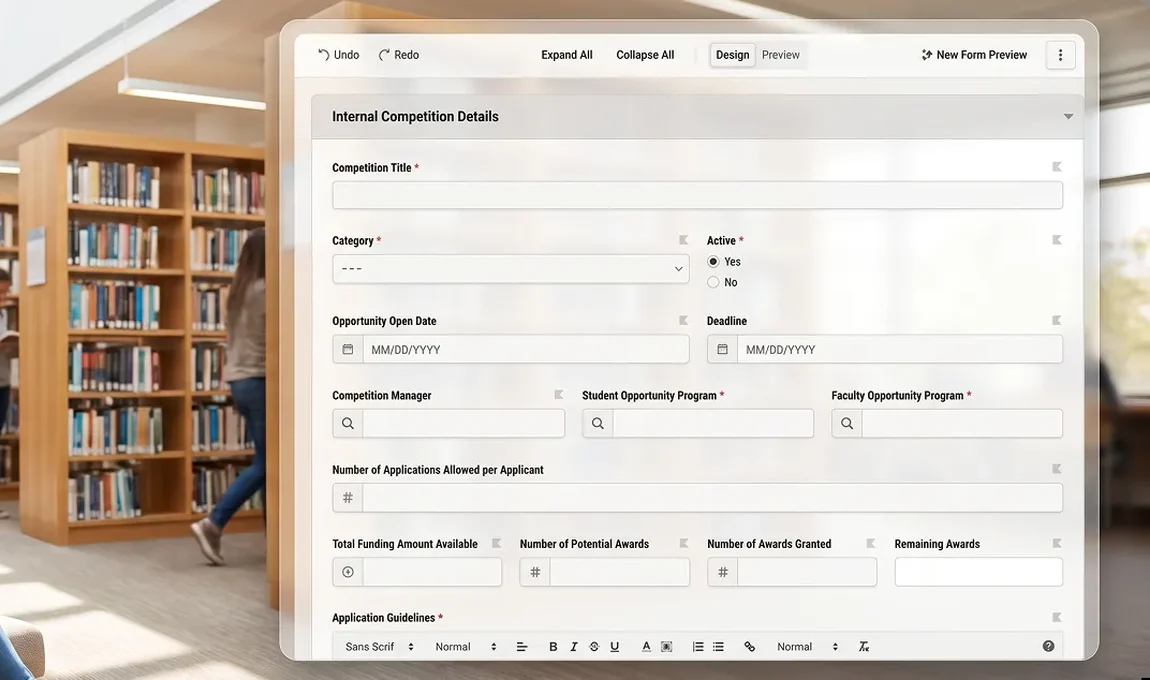
Task: Switch to the Preview tab
Action: (780, 55)
